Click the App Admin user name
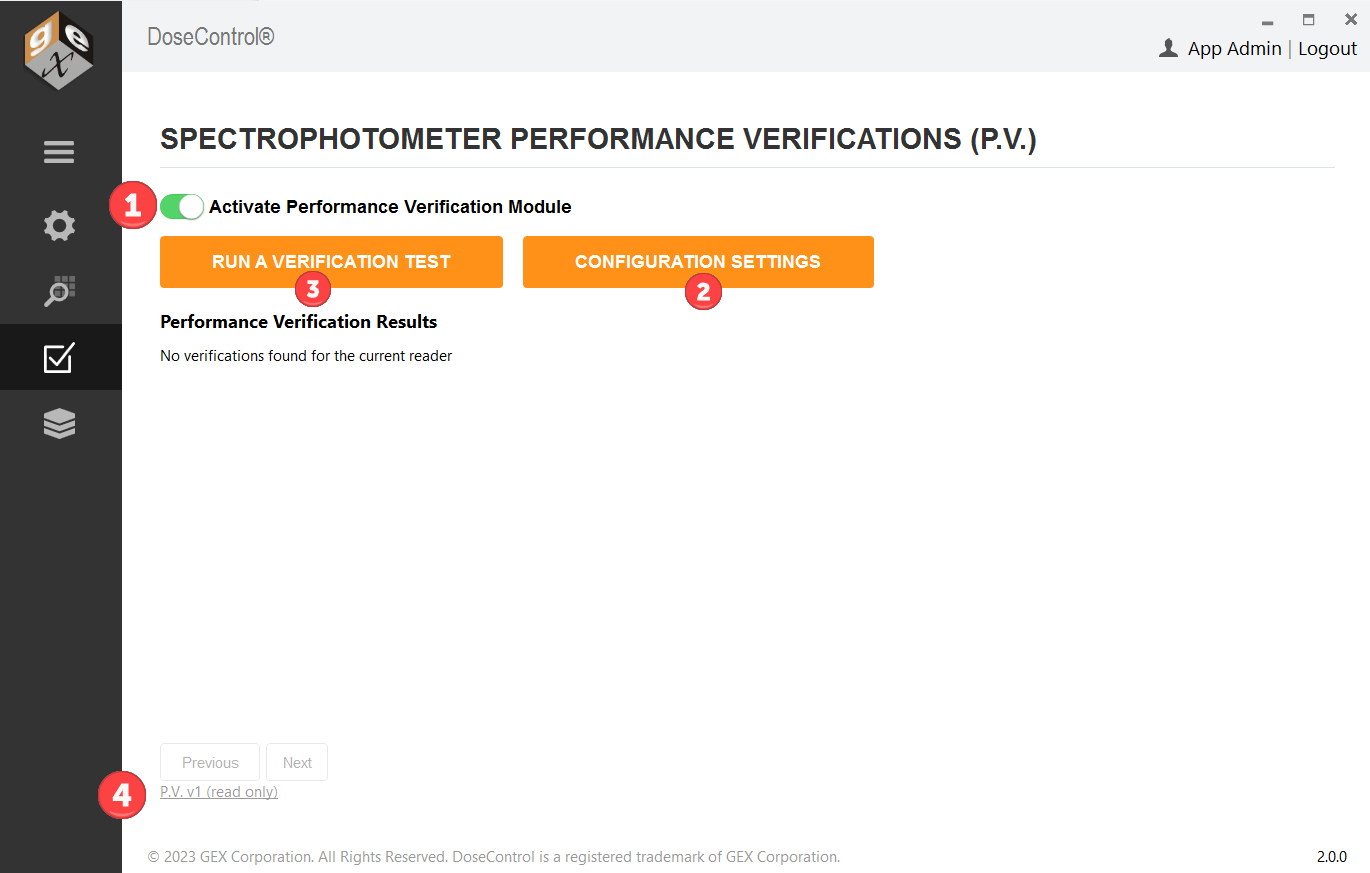The width and height of the screenshot is (1370, 873). pos(1234,48)
